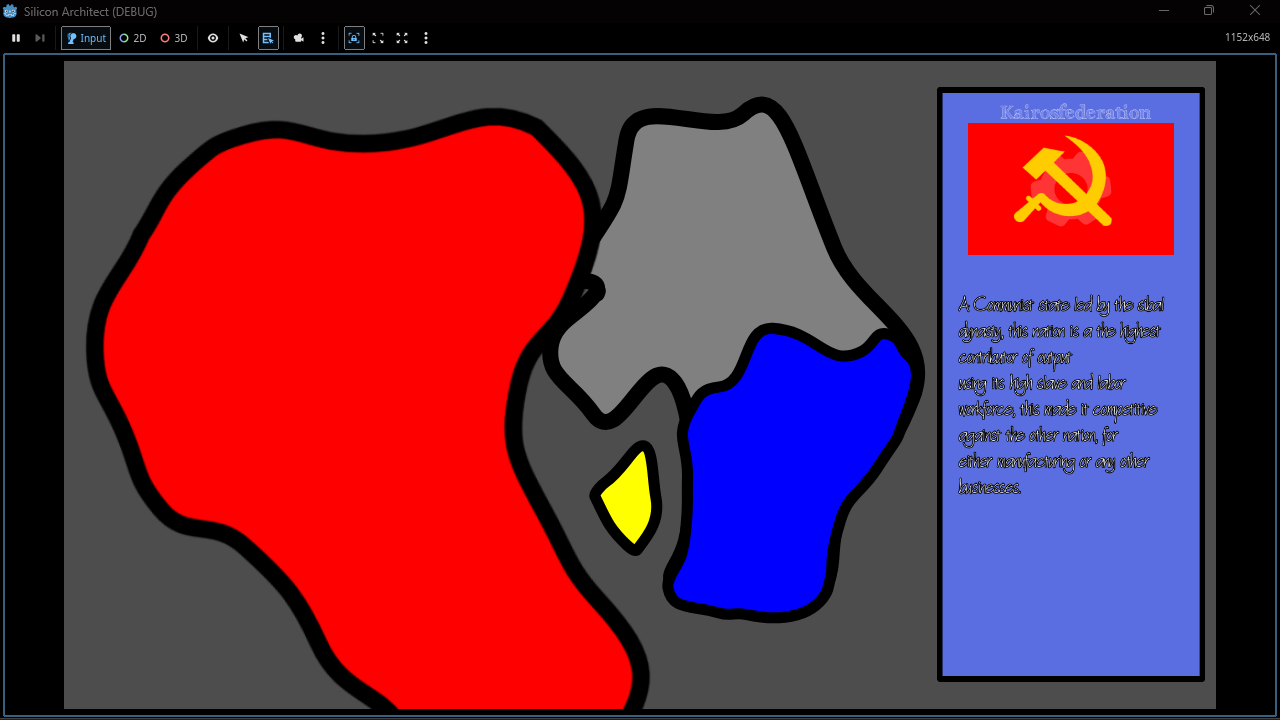This screenshot has height=720, width=1280.
Task: Click the stretch-to-fit dashed square icon
Action: pyautogui.click(x=378, y=38)
